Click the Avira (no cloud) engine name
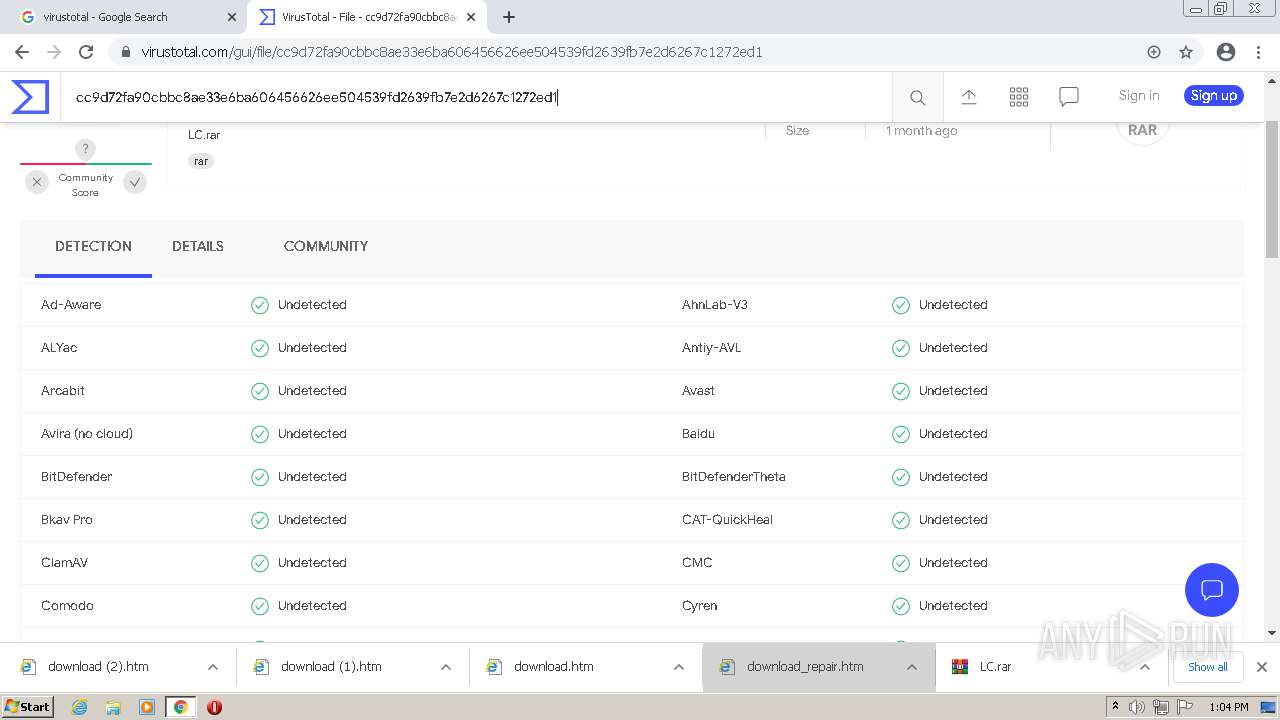The width and height of the screenshot is (1280, 720). (87, 434)
